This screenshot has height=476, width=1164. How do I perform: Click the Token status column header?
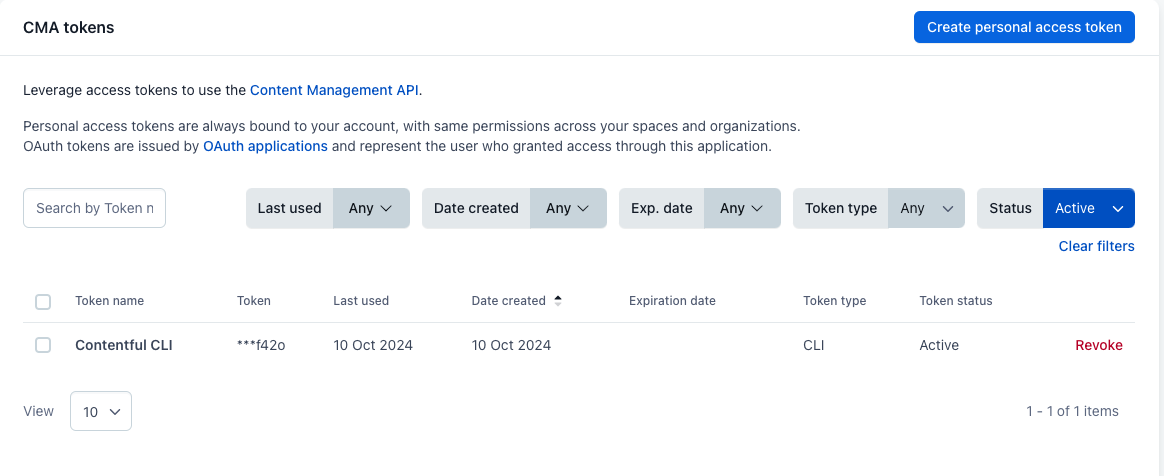coord(955,301)
